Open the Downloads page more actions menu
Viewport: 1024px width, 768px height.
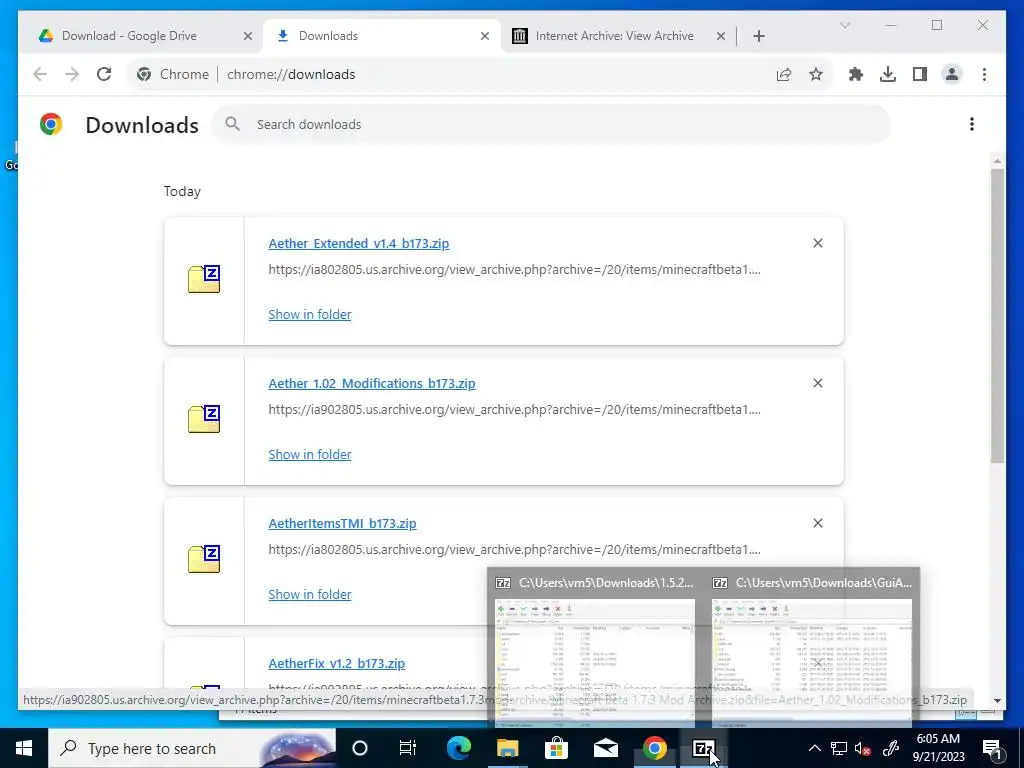972,124
